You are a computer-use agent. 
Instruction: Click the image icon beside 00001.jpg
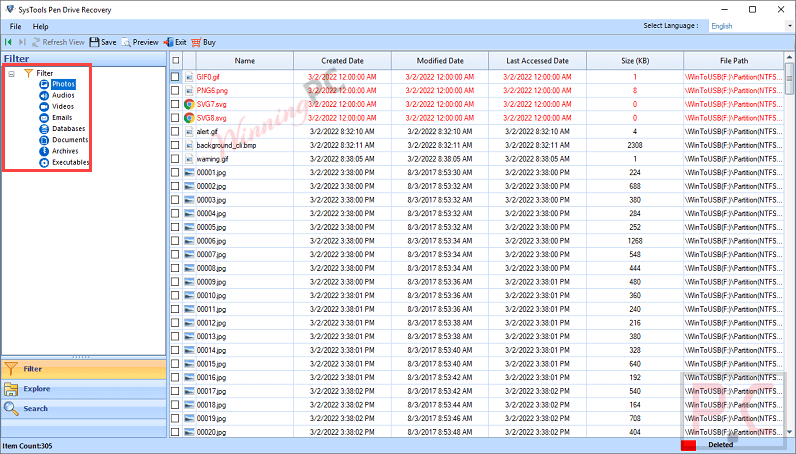click(189, 173)
